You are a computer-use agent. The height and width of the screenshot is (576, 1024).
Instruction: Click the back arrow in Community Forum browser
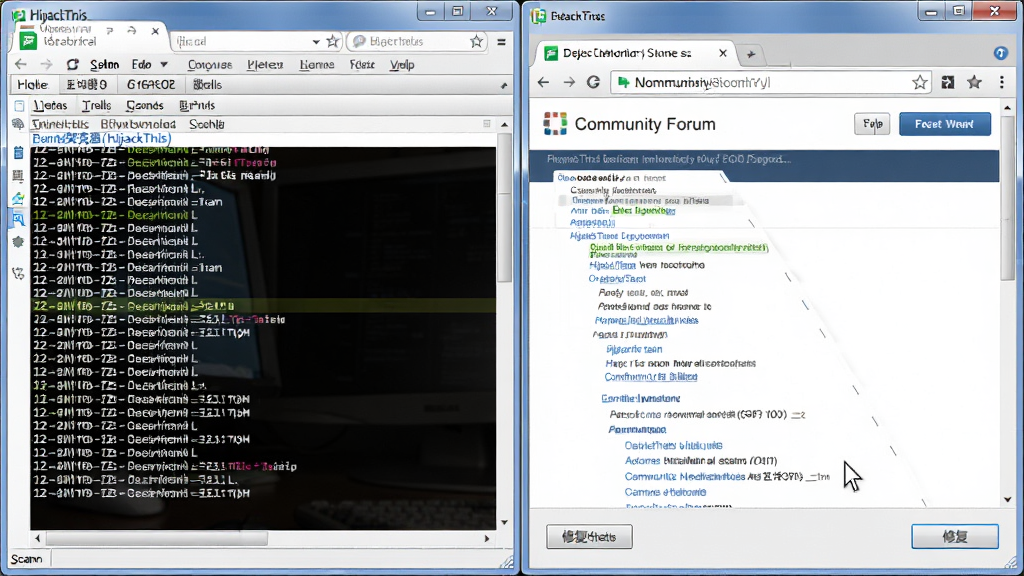pyautogui.click(x=543, y=82)
